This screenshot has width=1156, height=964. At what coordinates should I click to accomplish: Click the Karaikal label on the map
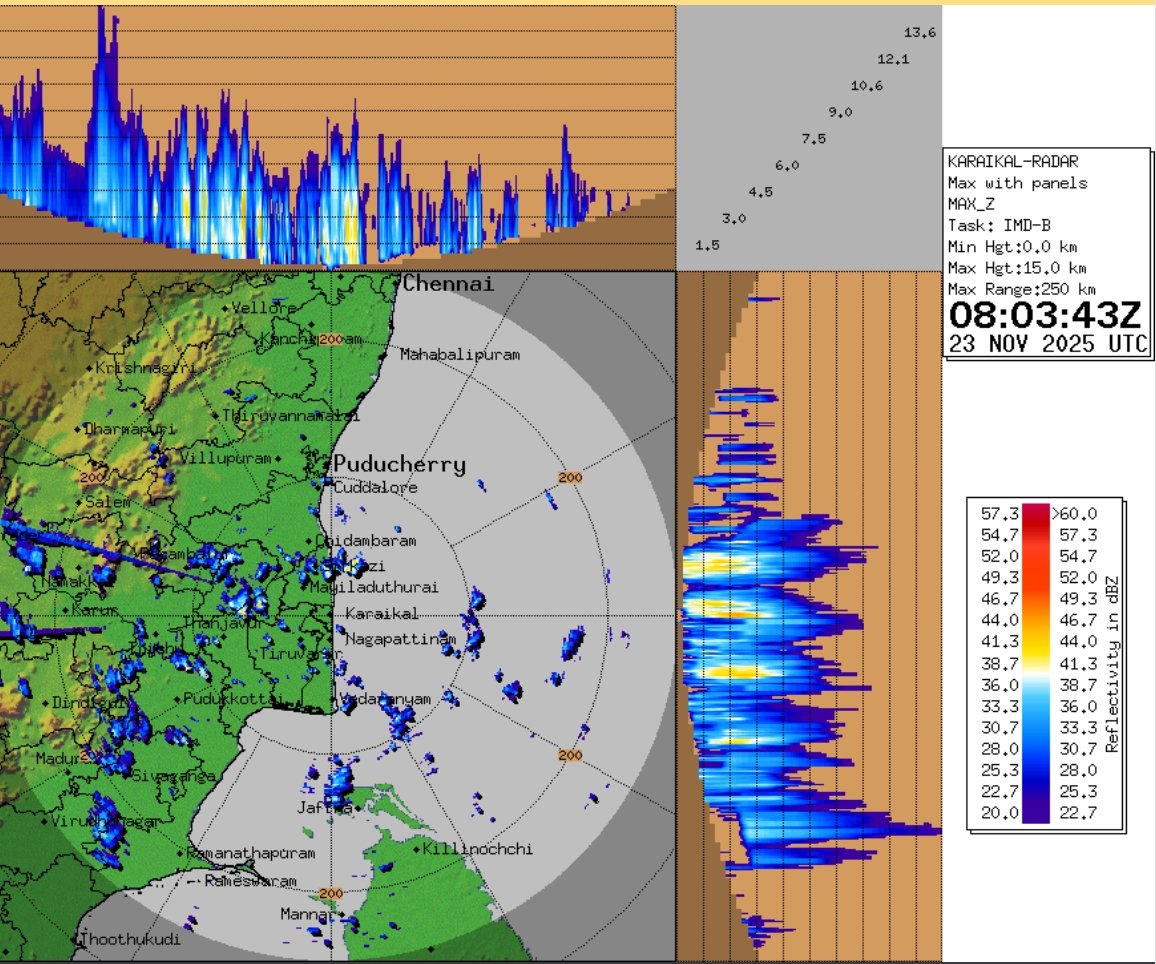(381, 614)
